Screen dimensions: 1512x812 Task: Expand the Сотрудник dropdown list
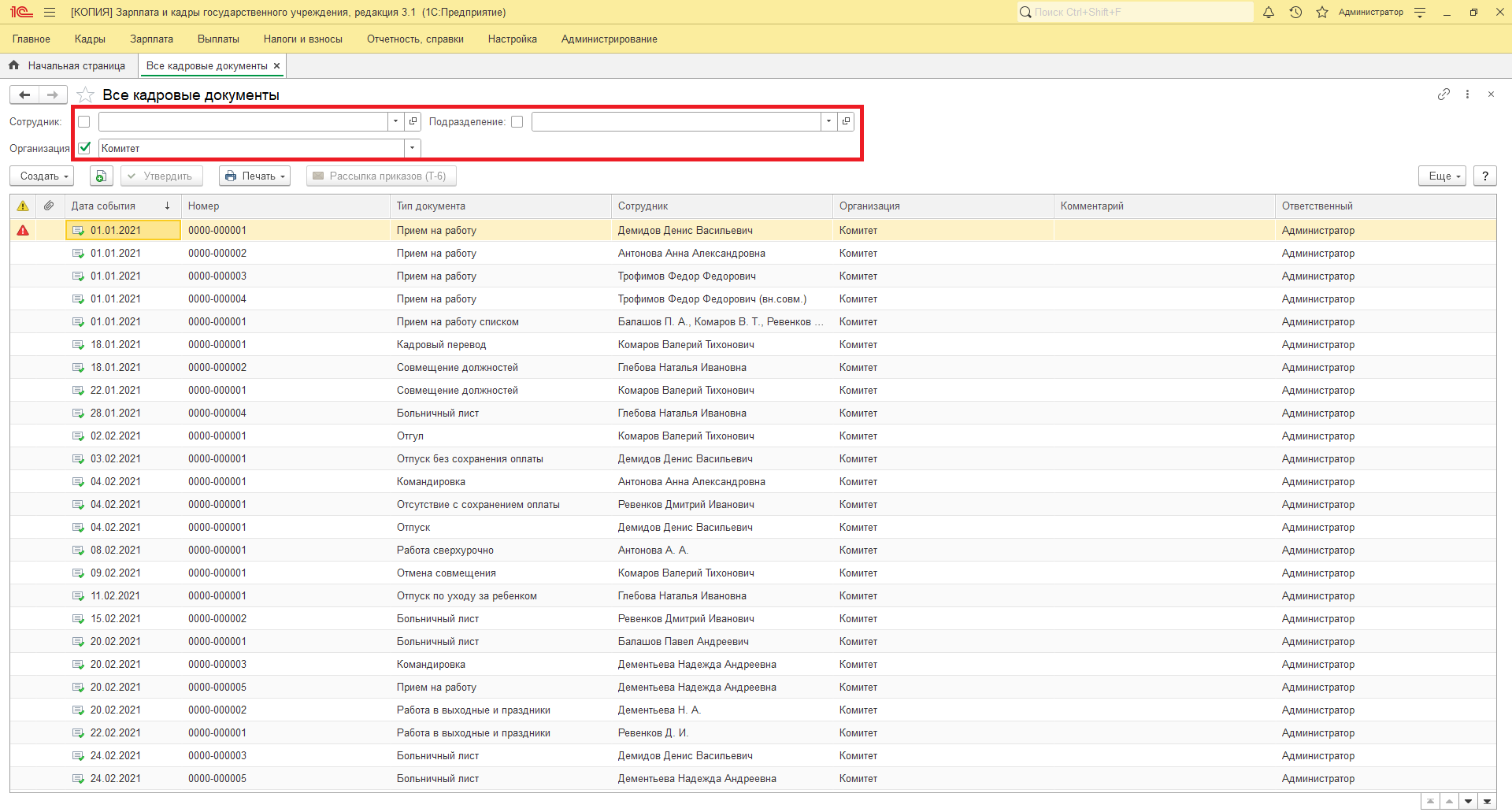(396, 121)
